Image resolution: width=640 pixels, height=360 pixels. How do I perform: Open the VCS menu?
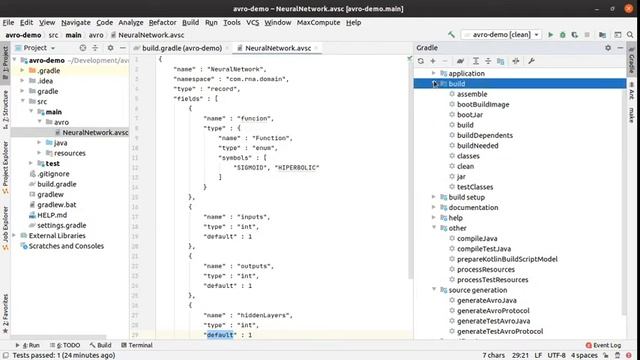[x=252, y=22]
